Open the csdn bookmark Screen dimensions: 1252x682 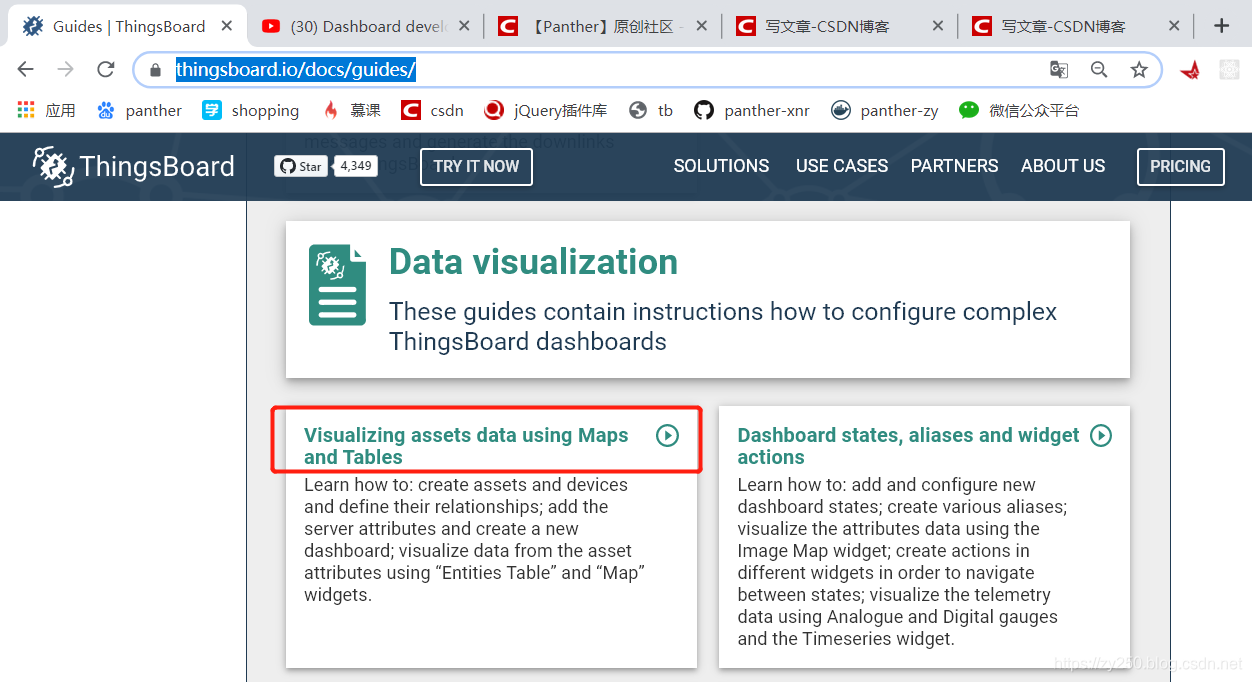pyautogui.click(x=432, y=110)
